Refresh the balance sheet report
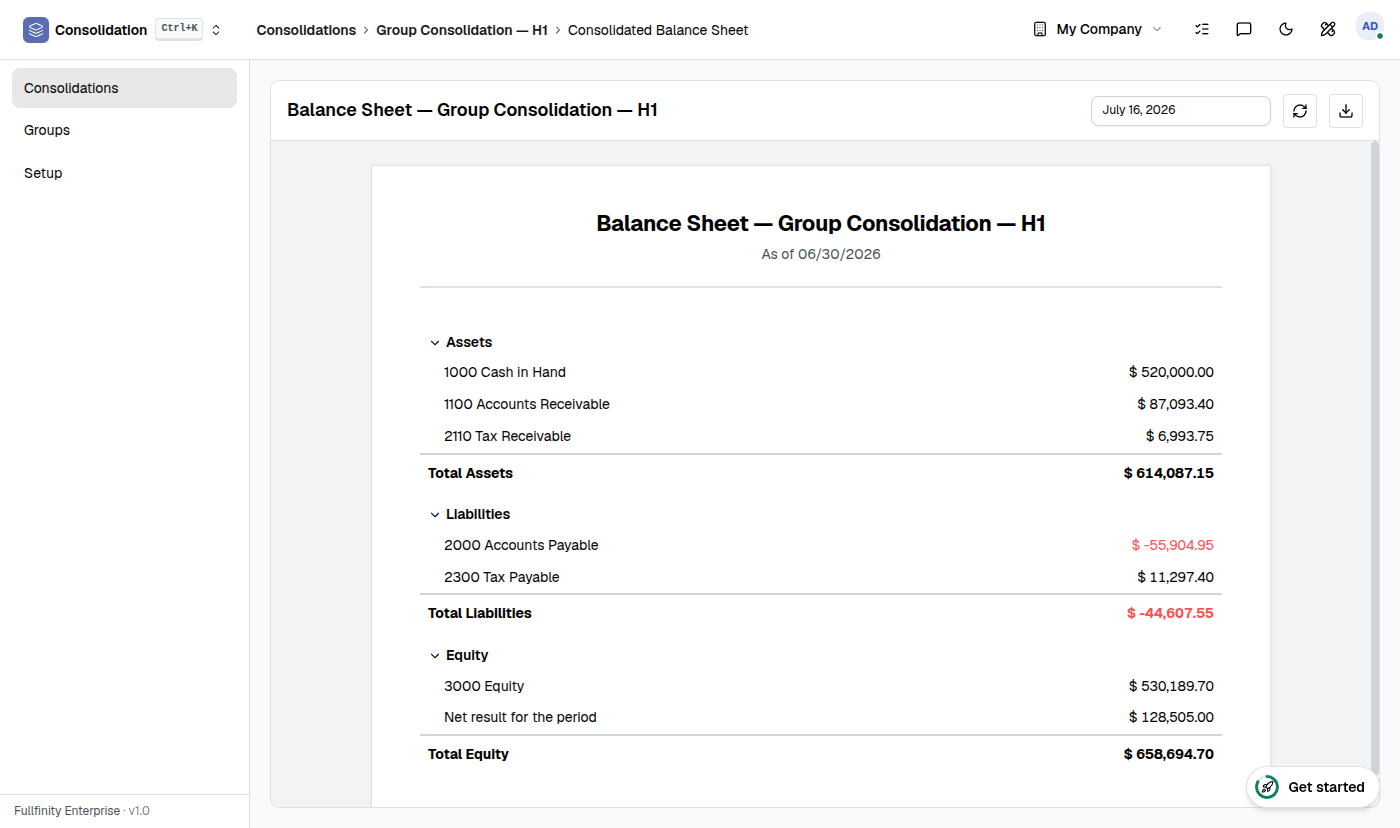The width and height of the screenshot is (1400, 828). click(1300, 110)
